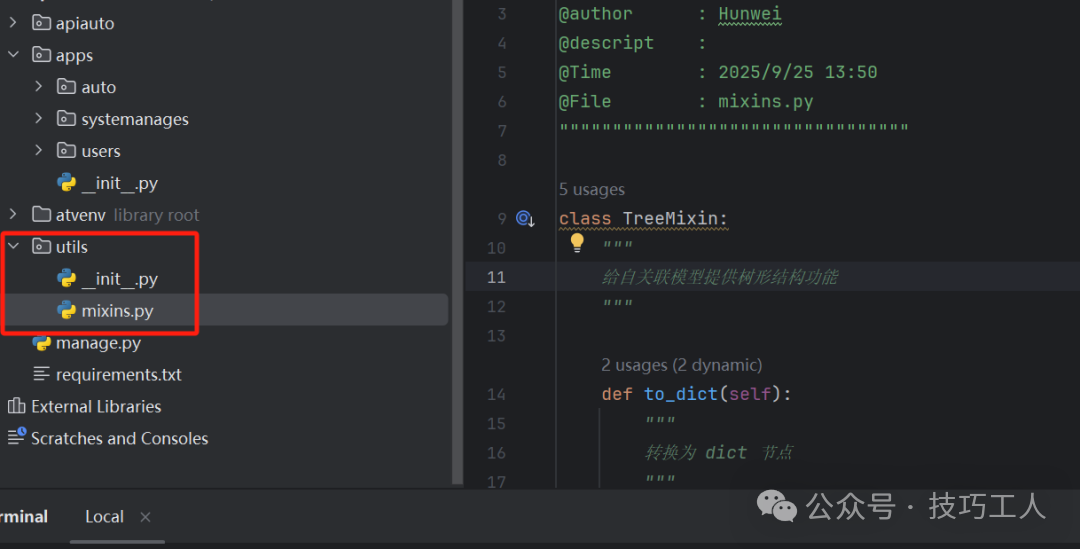The image size is (1080, 549).
Task: Expand the systemanages folder chevron
Action: tap(39, 118)
